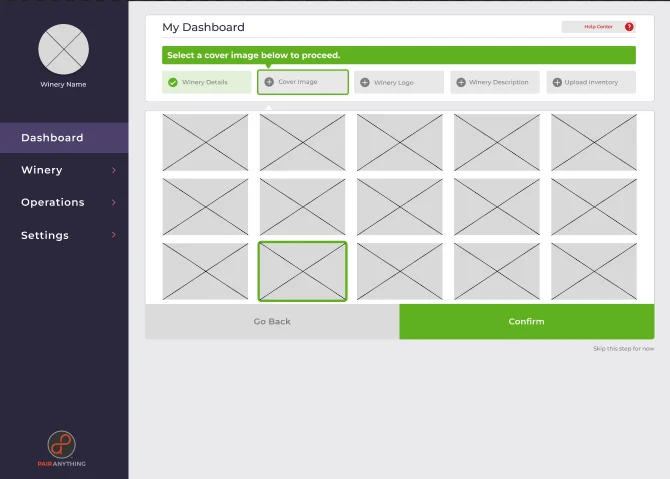This screenshot has width=670, height=479.
Task: Select third cover image in middle row
Action: [x=400, y=207]
